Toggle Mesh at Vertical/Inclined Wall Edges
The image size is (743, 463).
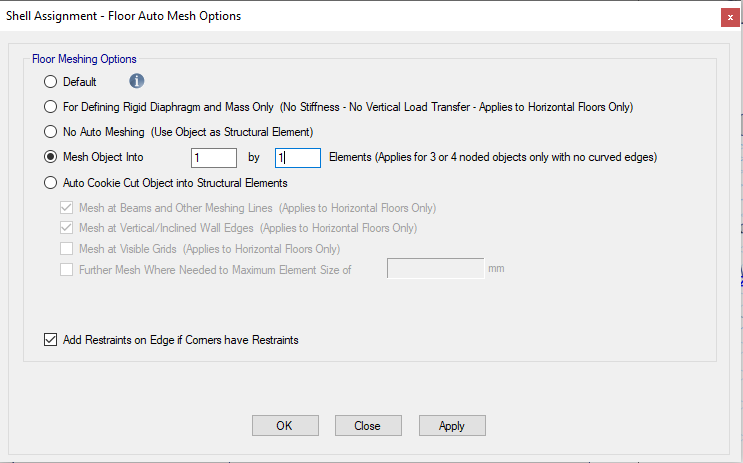point(67,228)
